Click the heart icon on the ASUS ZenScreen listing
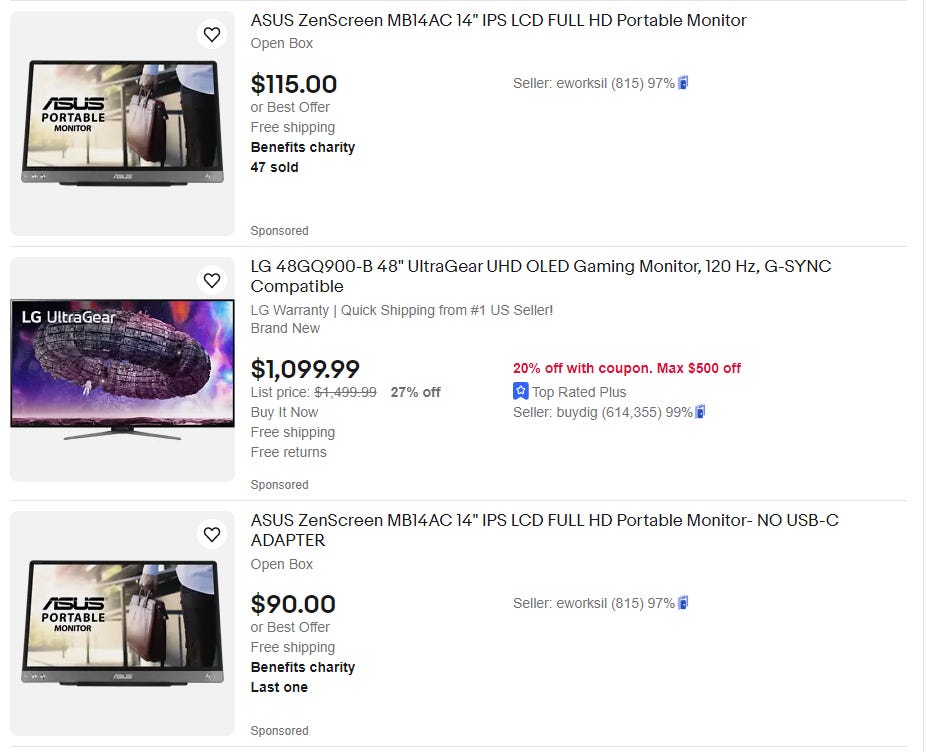 click(x=212, y=34)
